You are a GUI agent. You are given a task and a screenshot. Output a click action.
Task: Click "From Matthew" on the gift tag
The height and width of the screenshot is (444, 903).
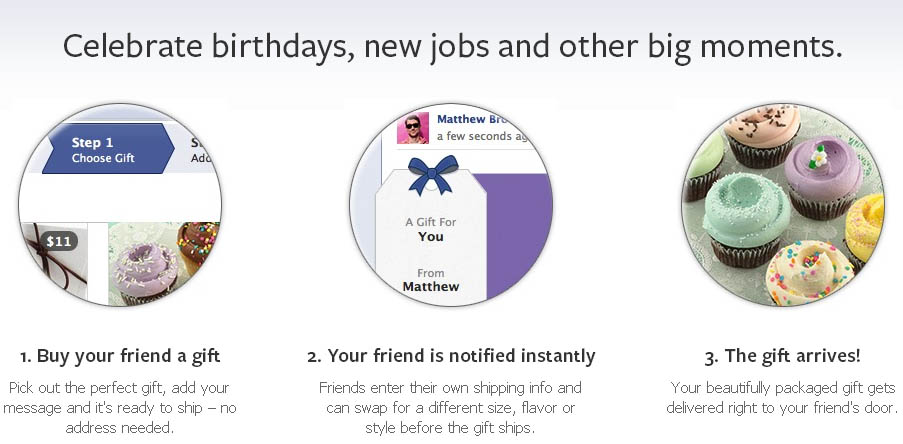[x=430, y=279]
